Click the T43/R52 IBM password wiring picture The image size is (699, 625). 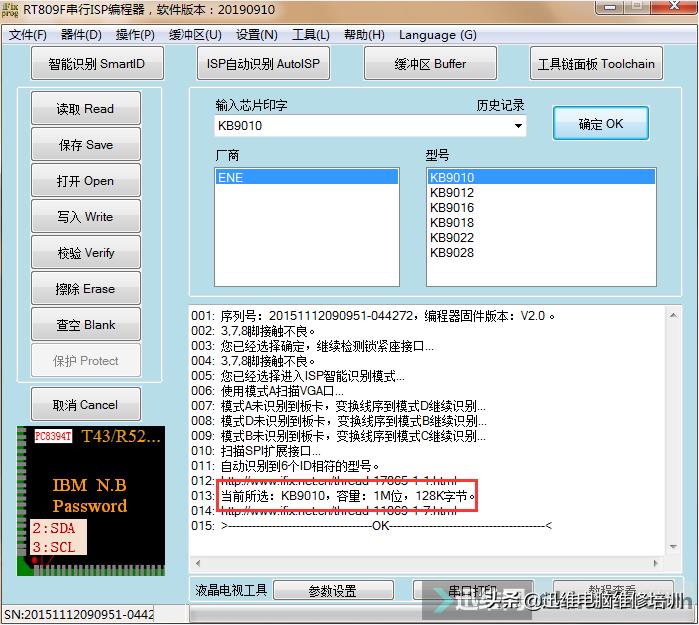(91, 501)
